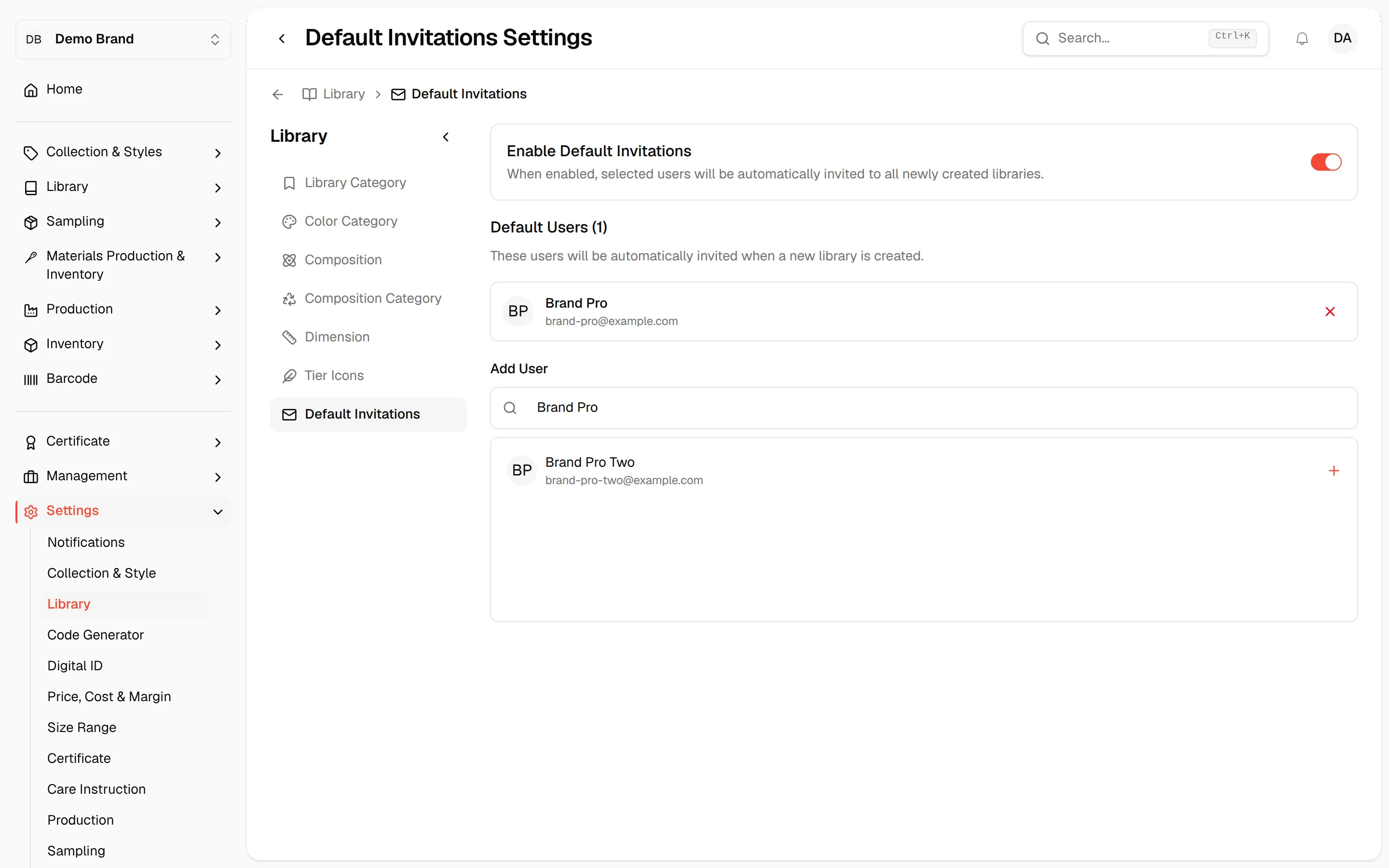Open Collection & Style under Settings

click(x=102, y=573)
